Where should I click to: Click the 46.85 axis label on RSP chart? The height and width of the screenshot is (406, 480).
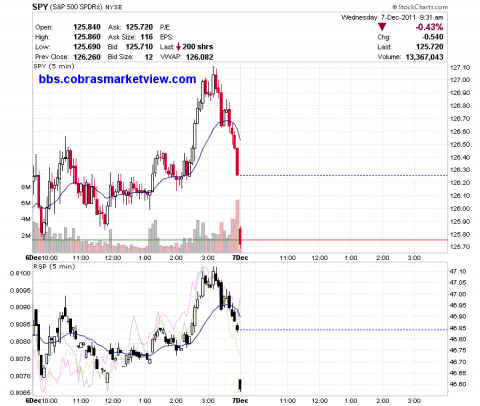[458, 328]
